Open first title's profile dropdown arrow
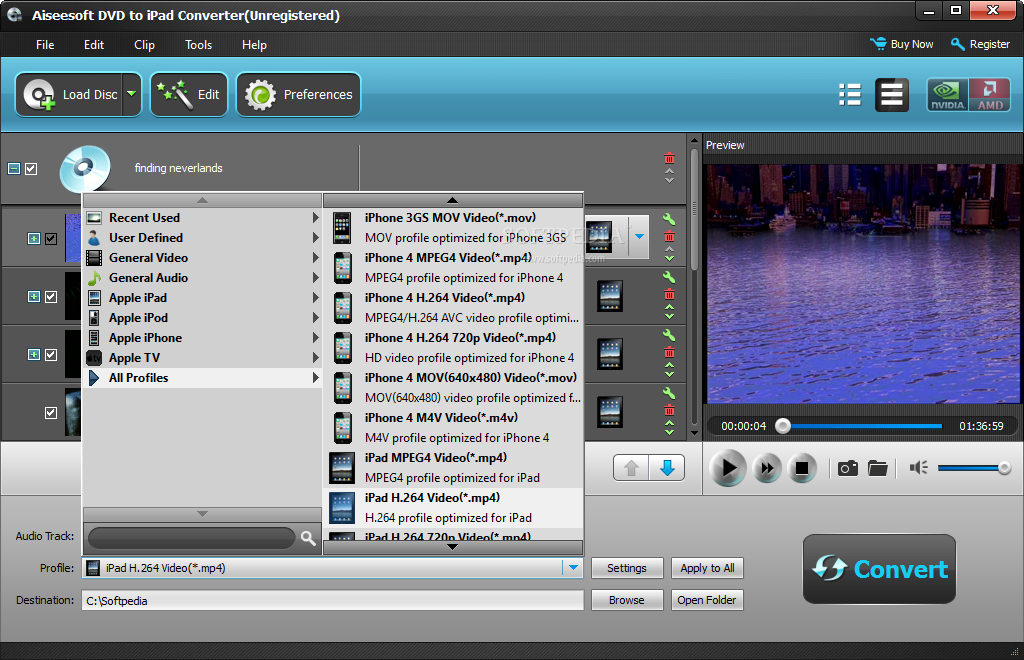1024x660 pixels. point(639,236)
